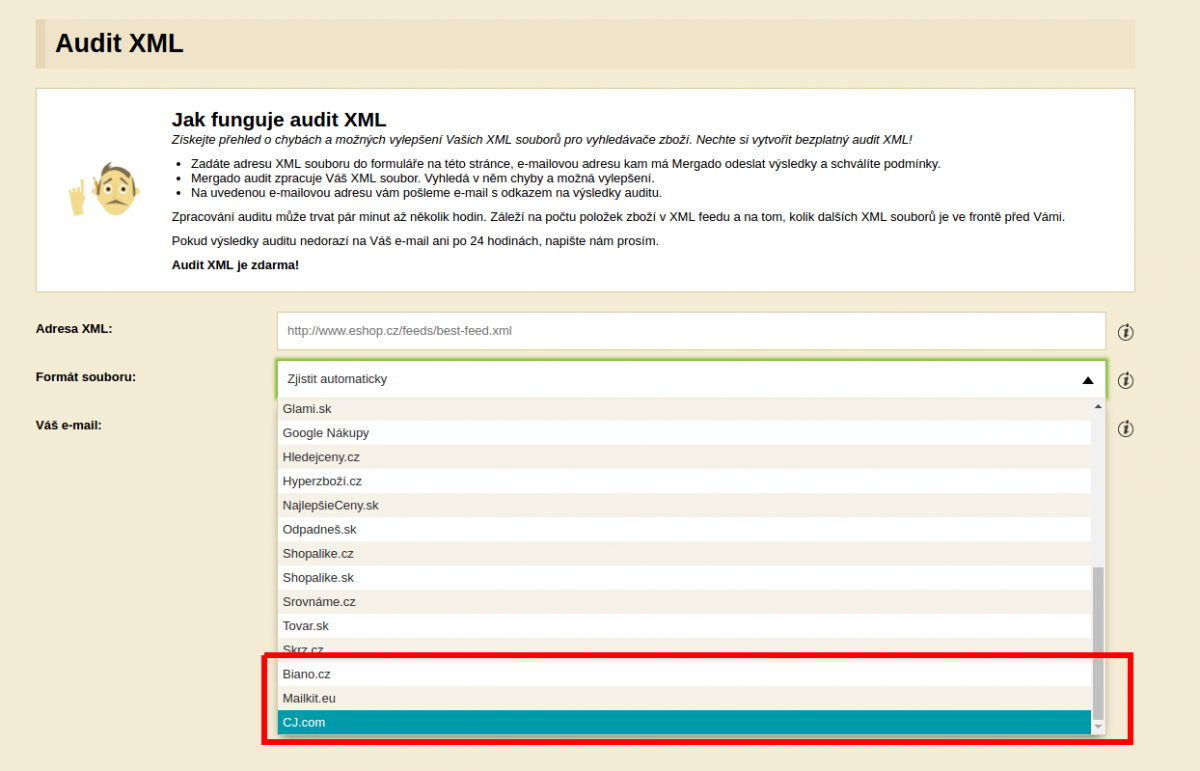
Task: Click the scrollbar up arrow in list
Action: [x=1098, y=406]
